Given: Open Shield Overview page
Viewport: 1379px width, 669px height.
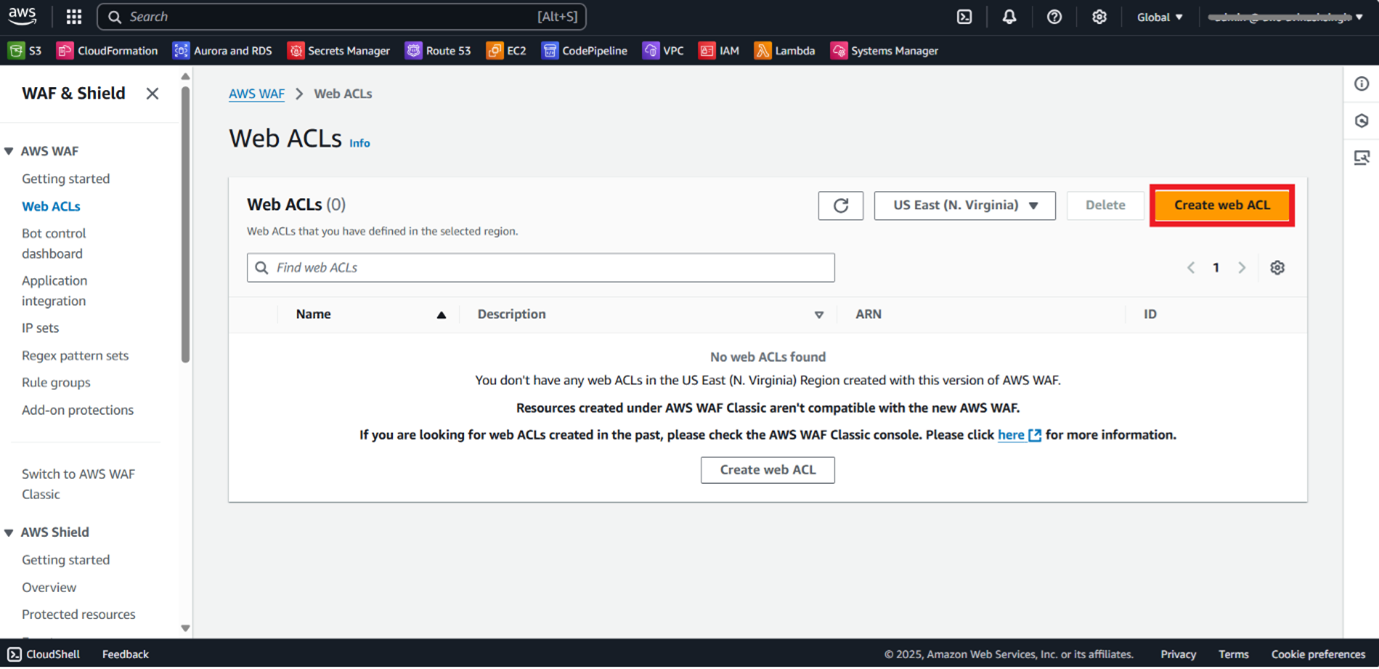Looking at the screenshot, I should 49,588.
